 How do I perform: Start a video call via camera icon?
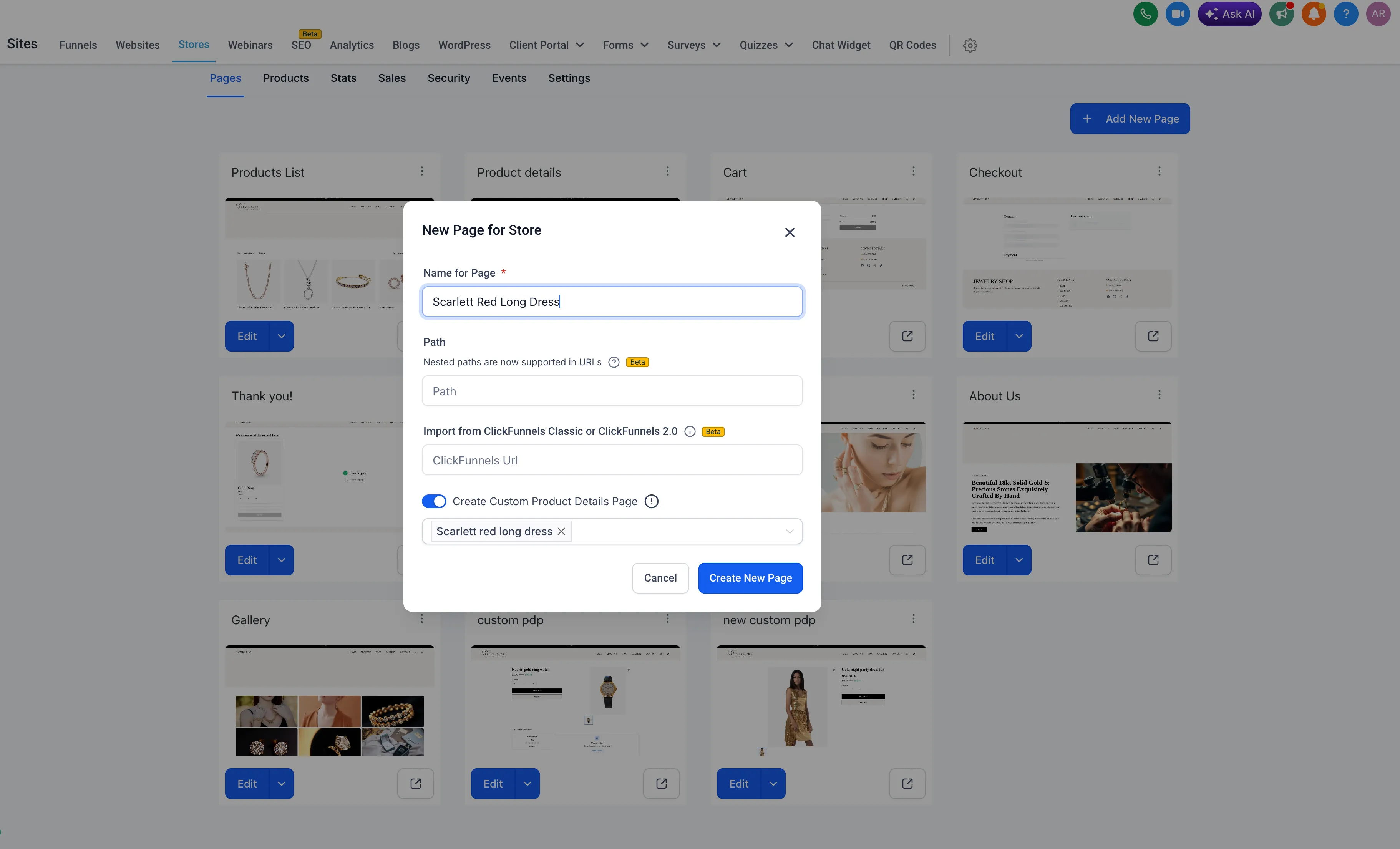[1177, 14]
